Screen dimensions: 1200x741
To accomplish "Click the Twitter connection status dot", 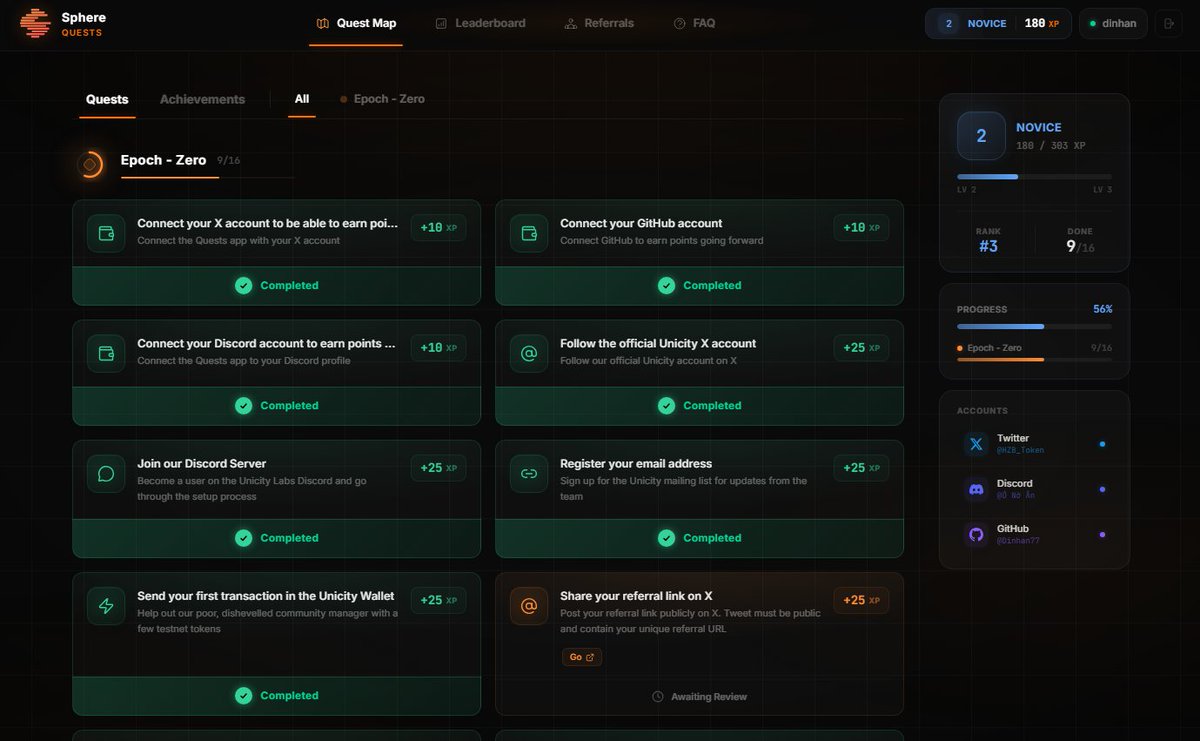I will [x=1102, y=444].
